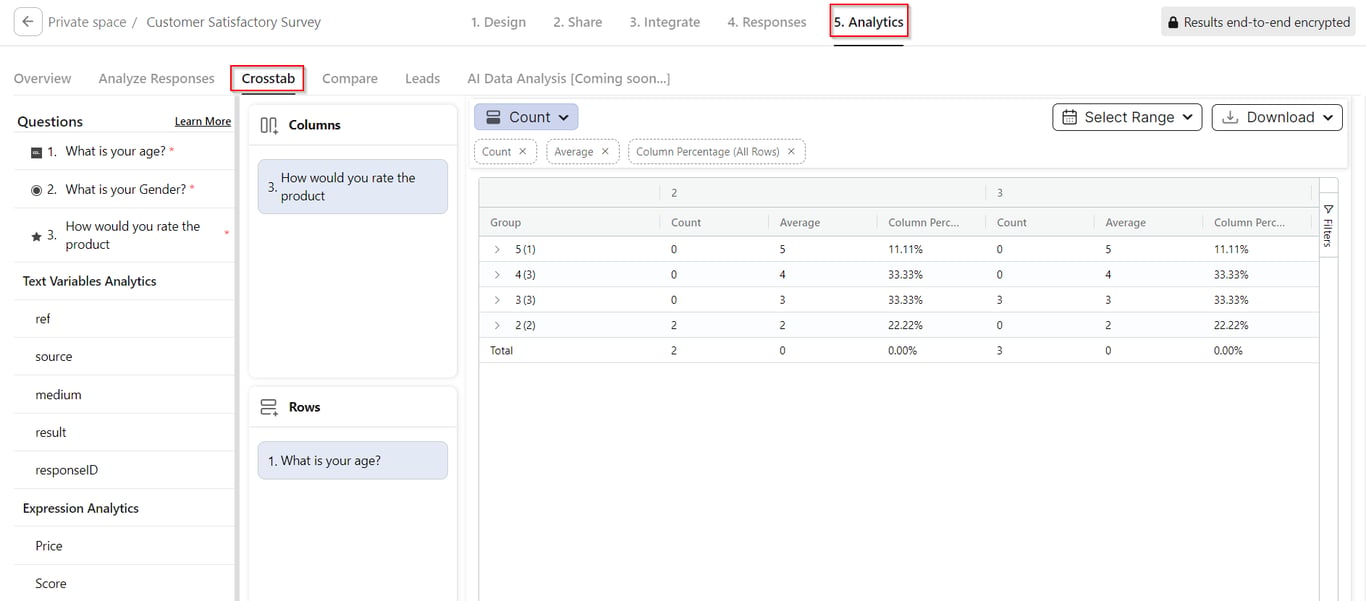1366x601 pixels.
Task: Open the Filters side panel
Action: coord(1328,225)
